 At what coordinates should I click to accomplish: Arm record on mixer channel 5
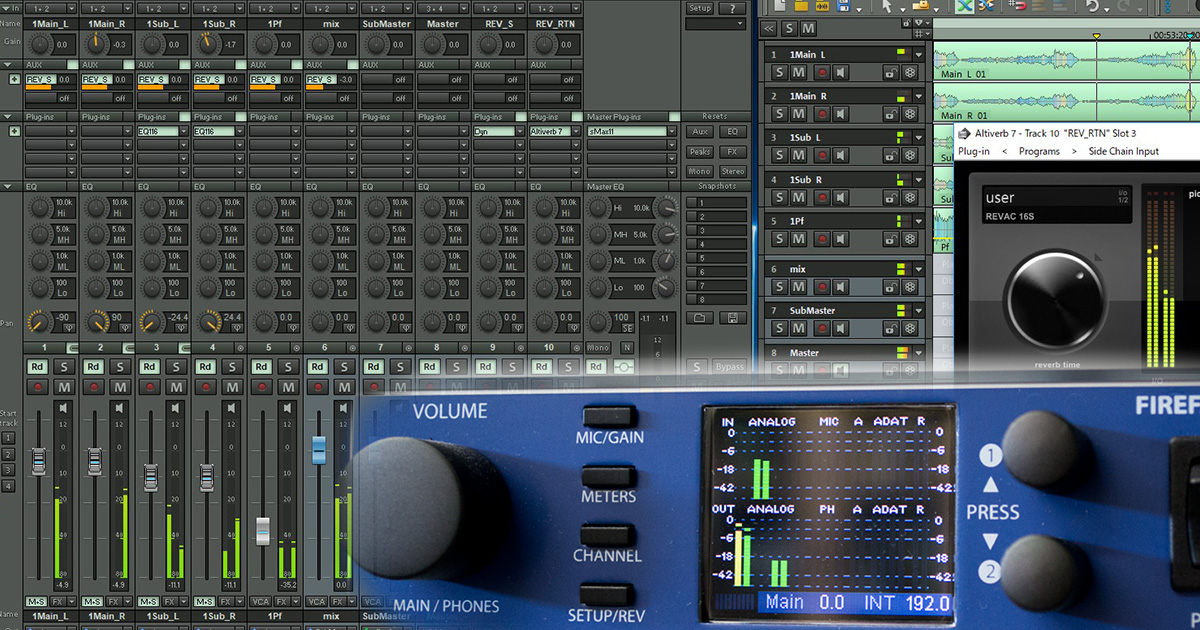[261, 387]
